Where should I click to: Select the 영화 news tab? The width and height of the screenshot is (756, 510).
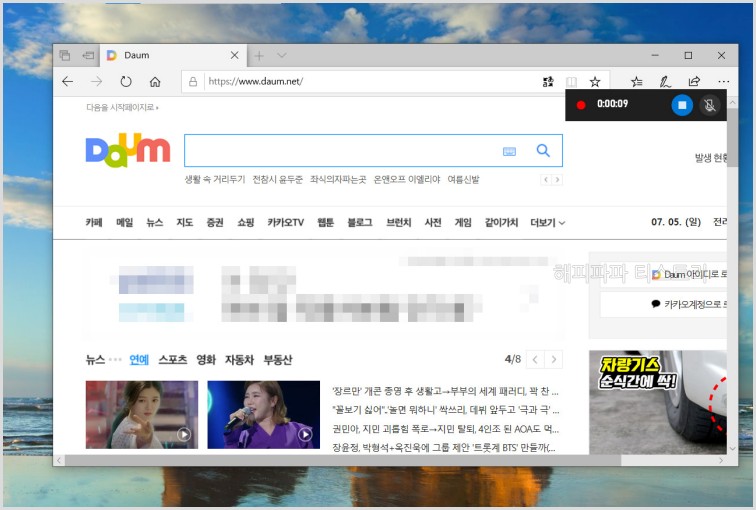[206, 360]
